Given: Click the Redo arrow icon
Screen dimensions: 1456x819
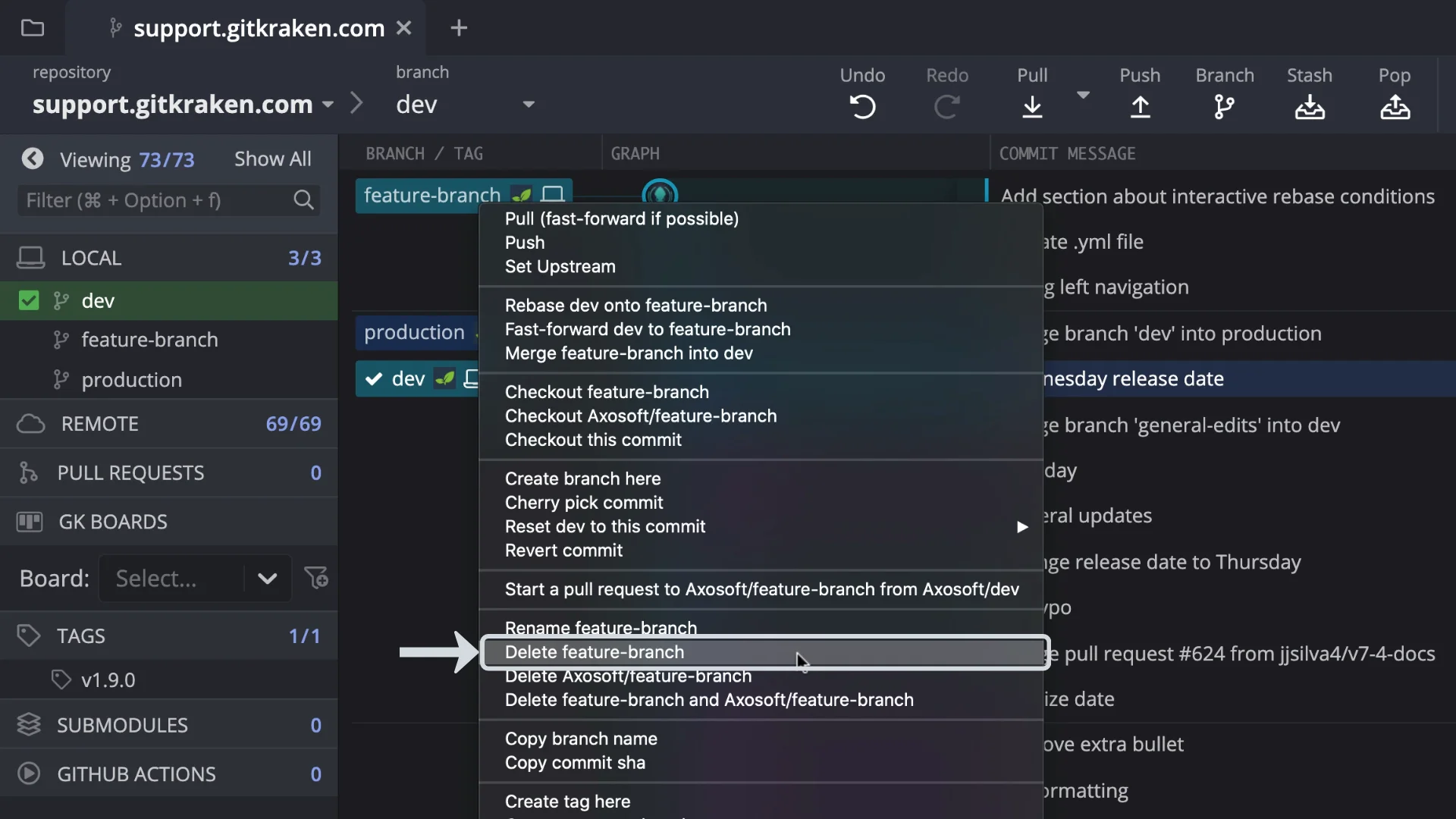Looking at the screenshot, I should (x=946, y=107).
